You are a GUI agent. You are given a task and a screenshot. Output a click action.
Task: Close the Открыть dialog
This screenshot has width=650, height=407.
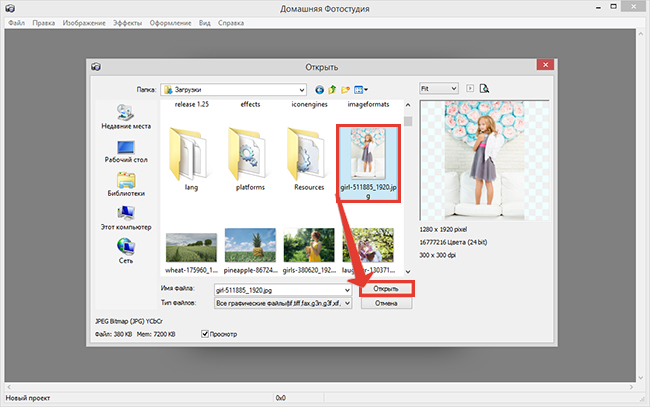(545, 65)
